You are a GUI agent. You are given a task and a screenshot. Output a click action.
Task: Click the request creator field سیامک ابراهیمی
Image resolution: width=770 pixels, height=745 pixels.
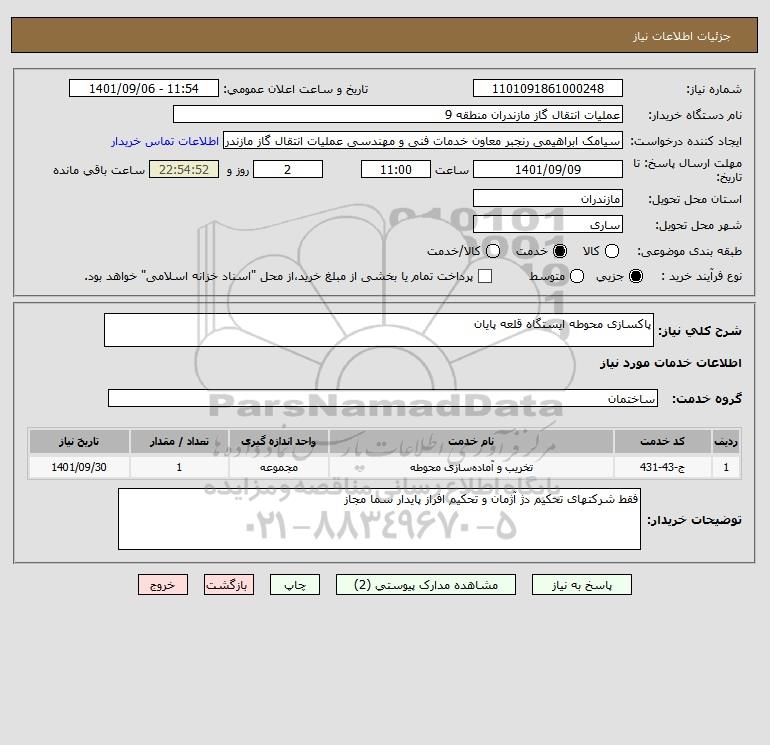pyautogui.click(x=423, y=141)
